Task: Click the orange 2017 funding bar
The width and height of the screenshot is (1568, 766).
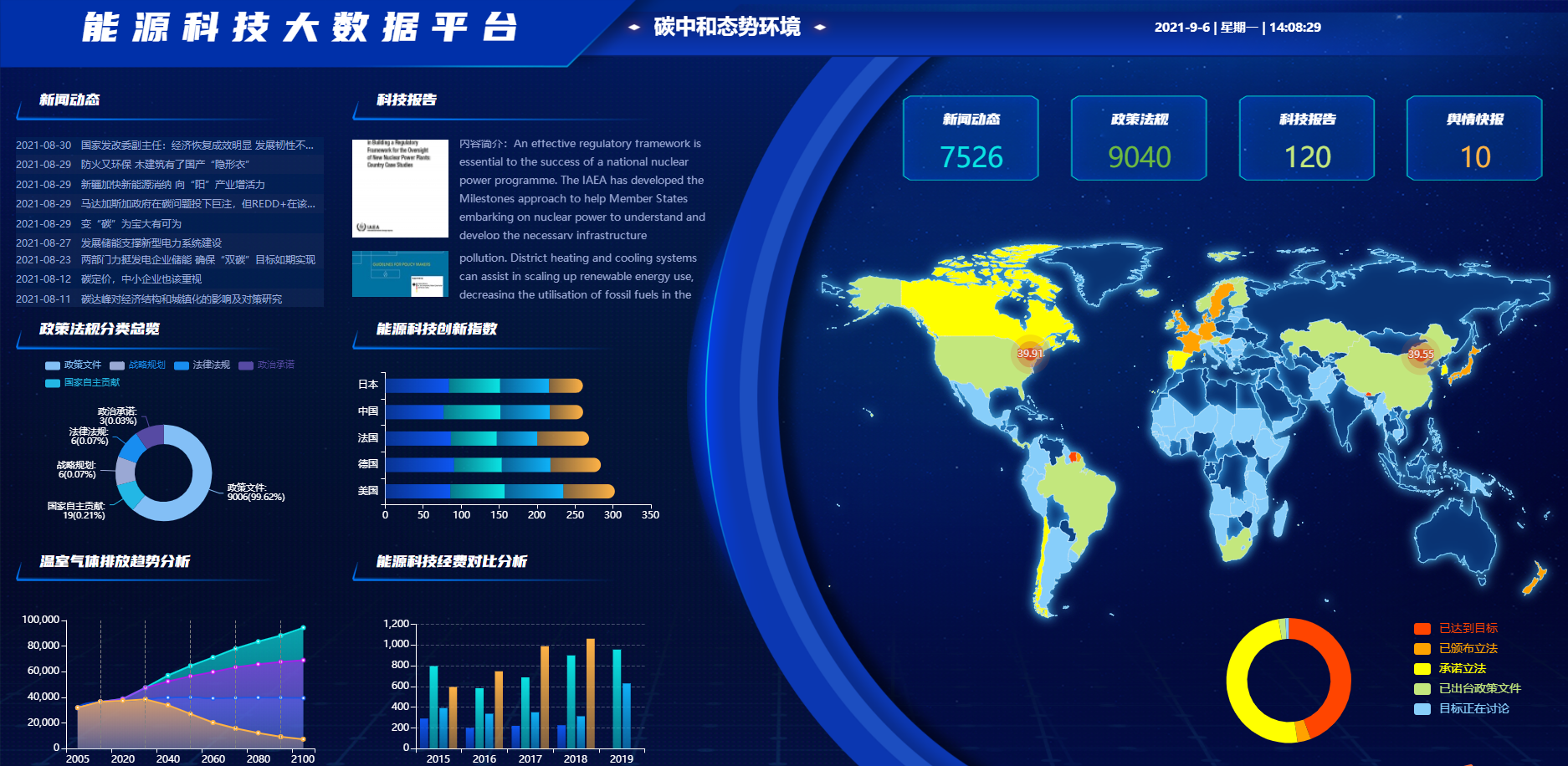Action: pos(545,697)
